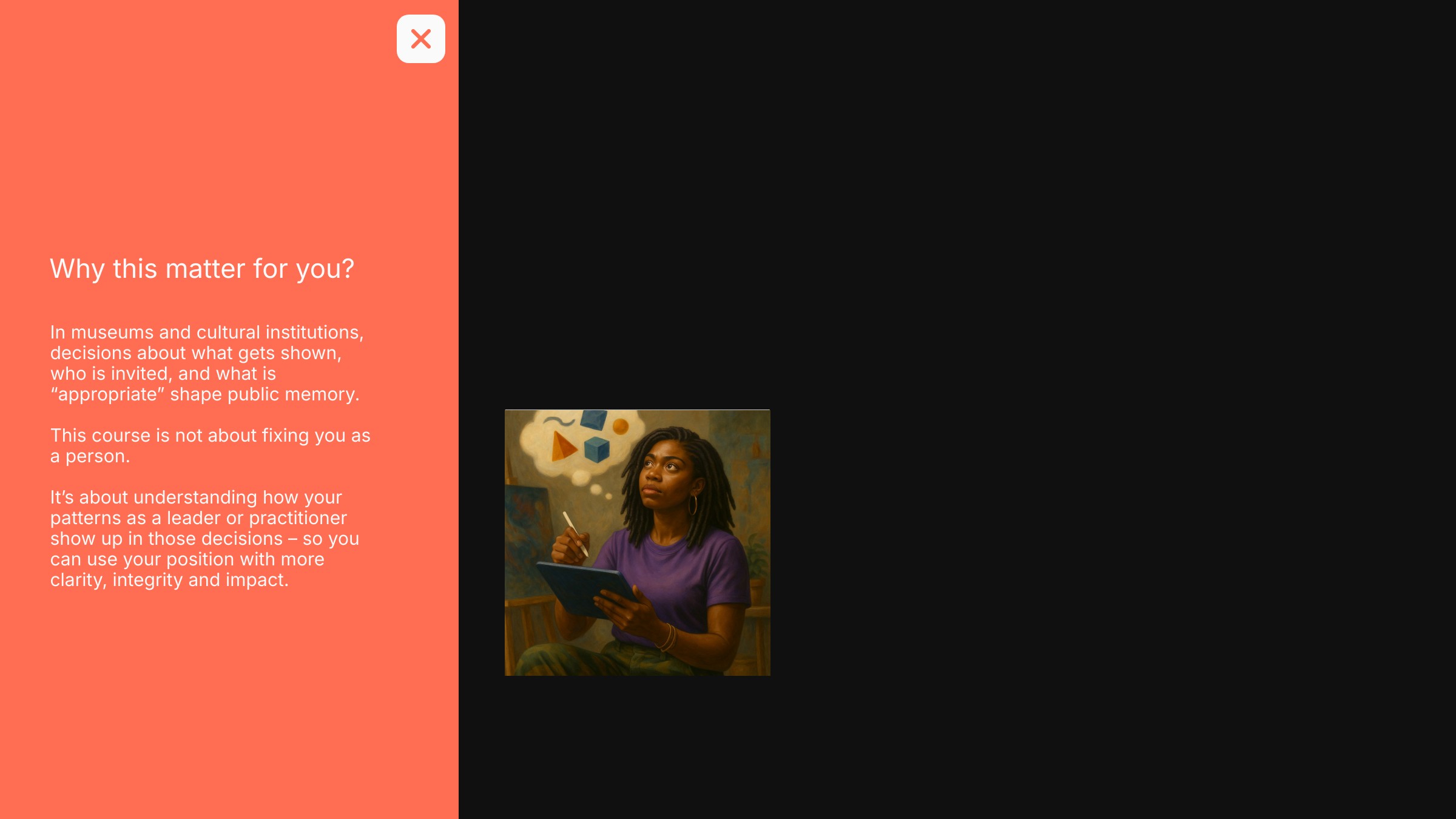Close the orange info panel with the X
The height and width of the screenshot is (819, 1456).
click(x=420, y=39)
